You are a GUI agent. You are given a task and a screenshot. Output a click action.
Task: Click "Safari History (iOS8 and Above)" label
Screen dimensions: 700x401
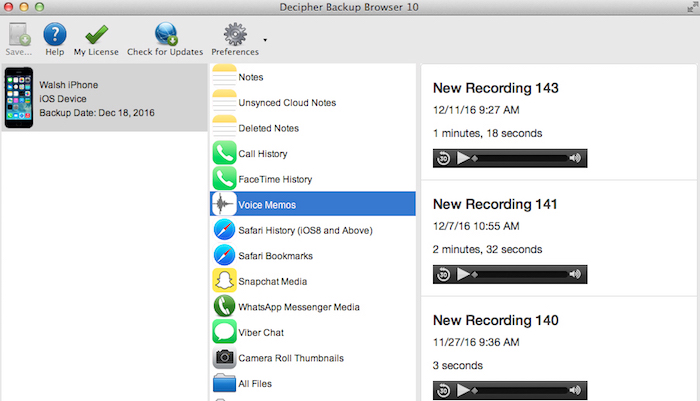[x=305, y=230]
